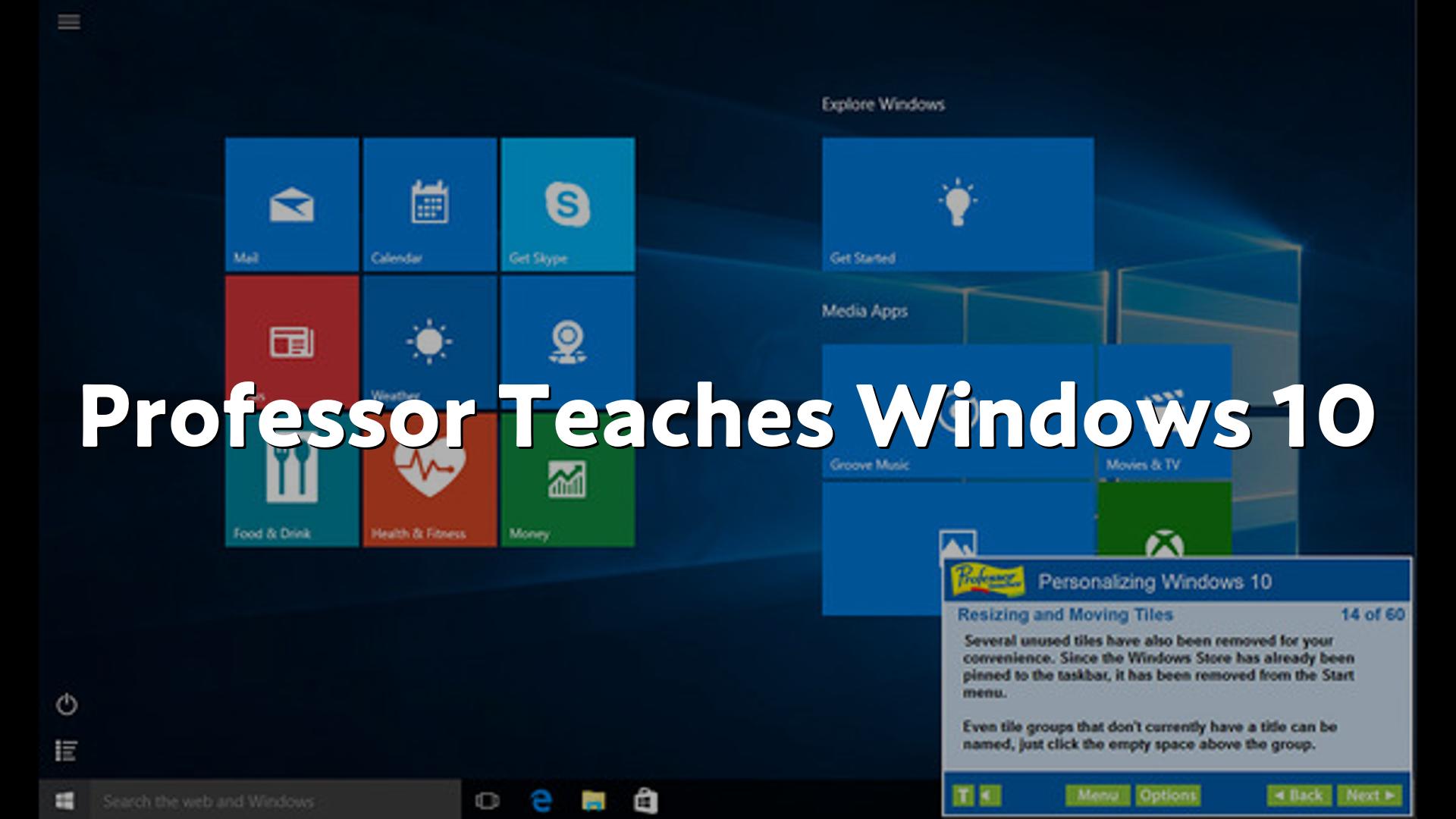Open the Food & Drink tile
1456x819 pixels.
pos(292,485)
